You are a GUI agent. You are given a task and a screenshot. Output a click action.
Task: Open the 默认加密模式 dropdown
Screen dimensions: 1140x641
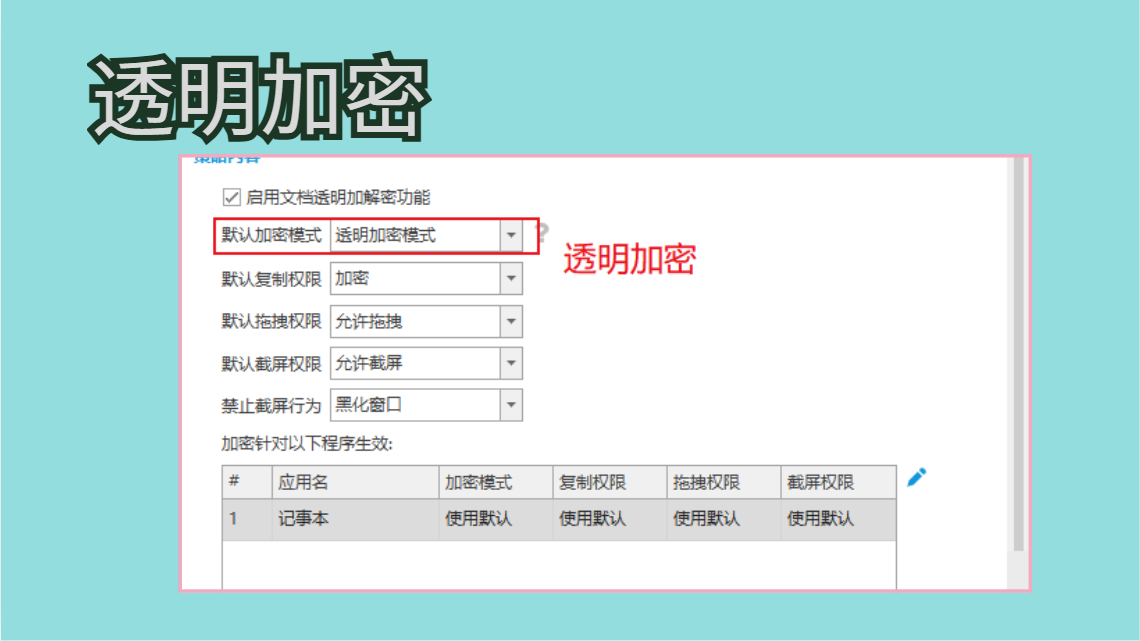426,235
